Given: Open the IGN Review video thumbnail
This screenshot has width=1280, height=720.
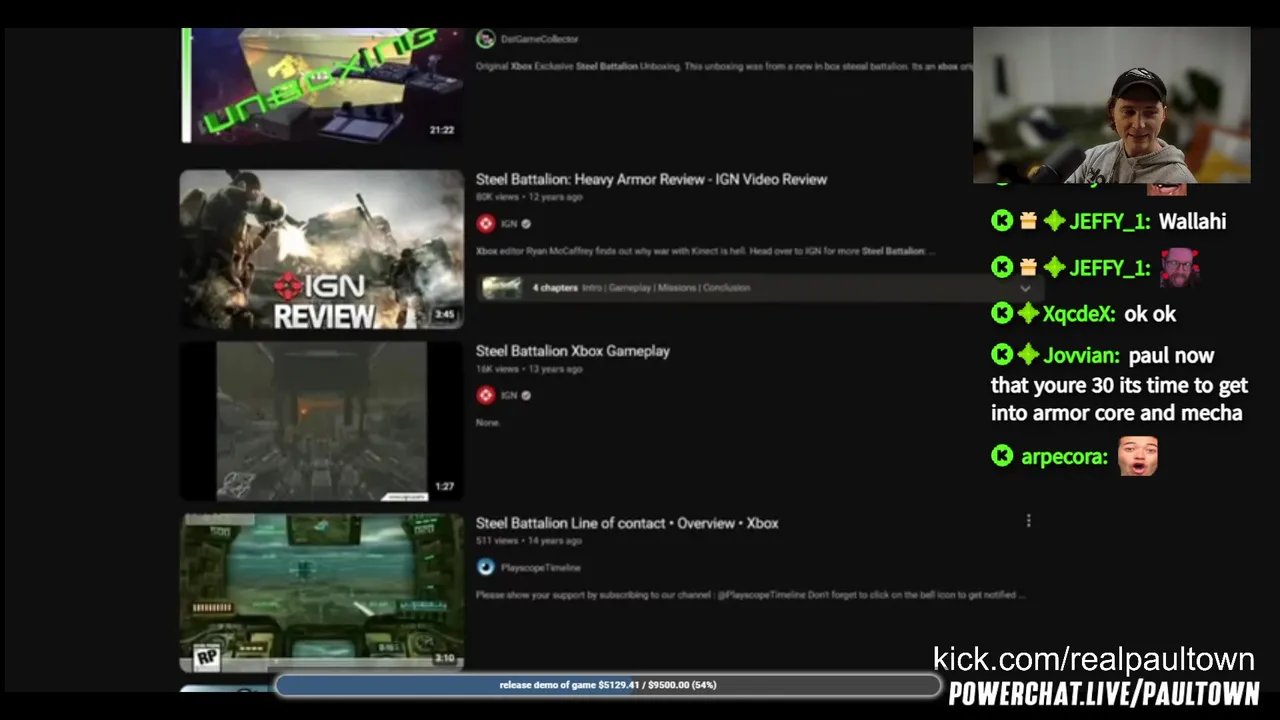Looking at the screenshot, I should [322, 249].
